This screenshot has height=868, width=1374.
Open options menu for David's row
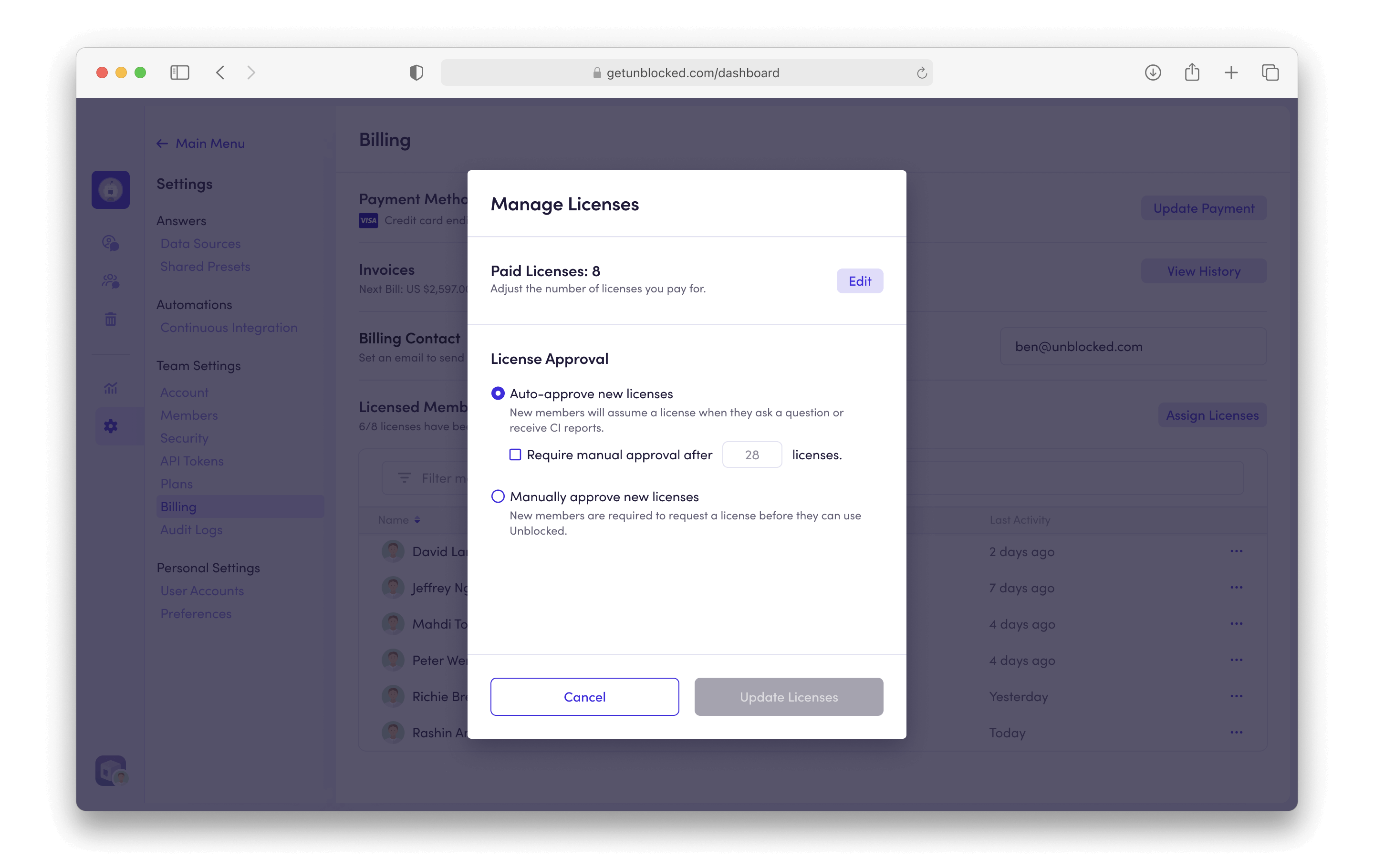1236,551
